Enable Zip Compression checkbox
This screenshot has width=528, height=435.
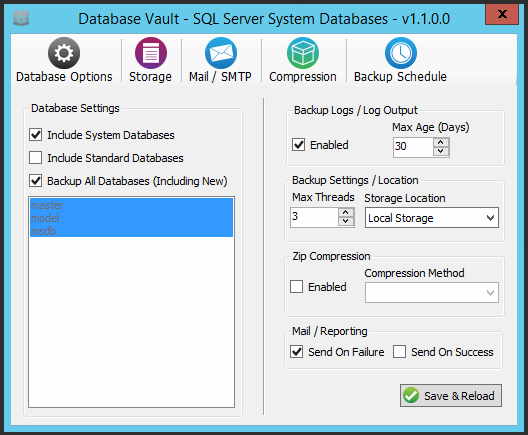point(296,287)
